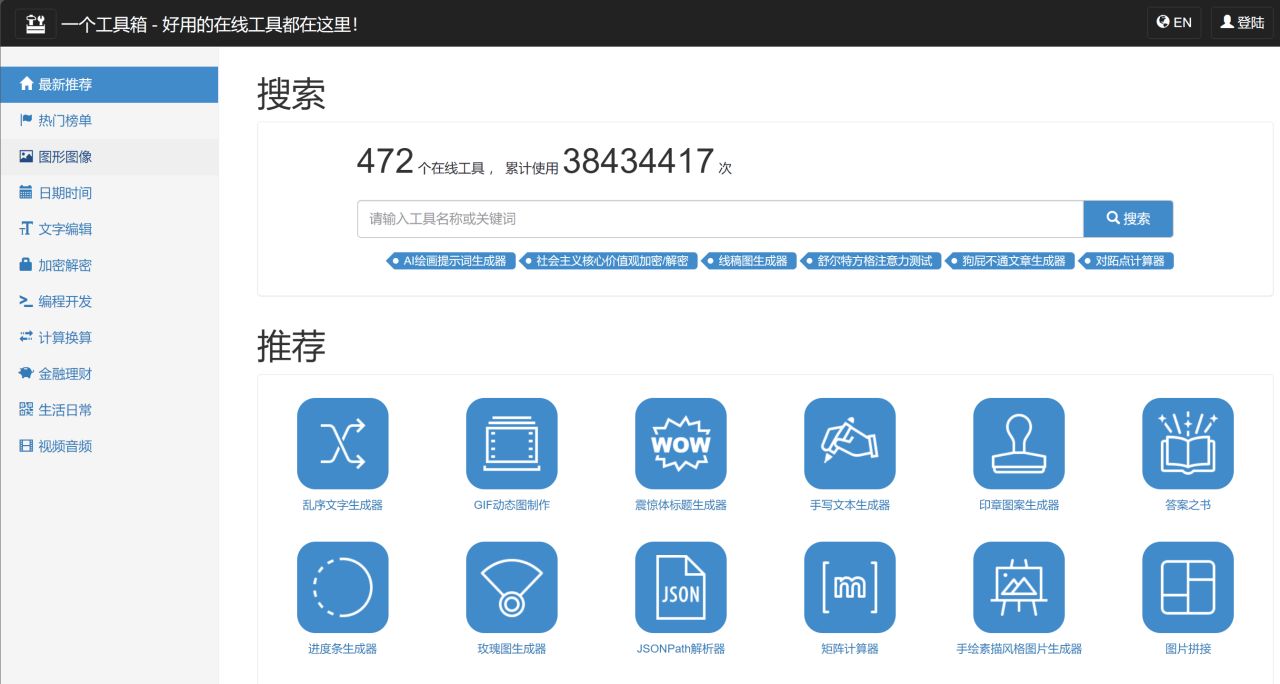Open the 印章图案生成器 text link
The image size is (1280, 684).
click(1018, 505)
